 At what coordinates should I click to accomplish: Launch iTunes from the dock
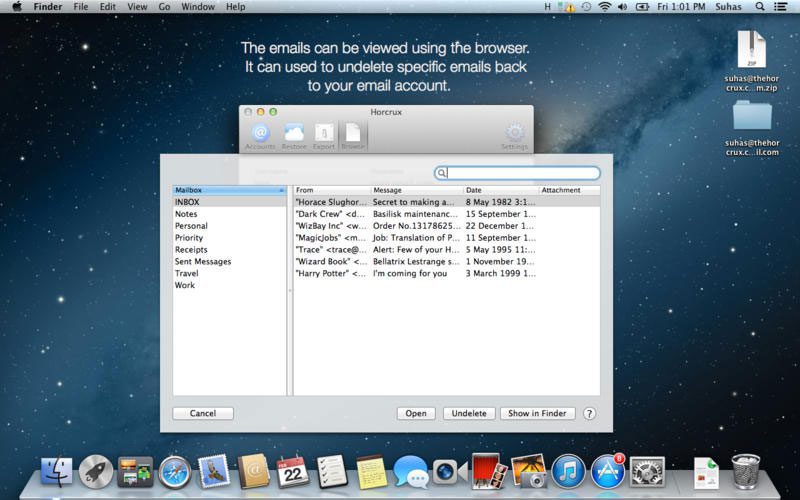[x=568, y=471]
